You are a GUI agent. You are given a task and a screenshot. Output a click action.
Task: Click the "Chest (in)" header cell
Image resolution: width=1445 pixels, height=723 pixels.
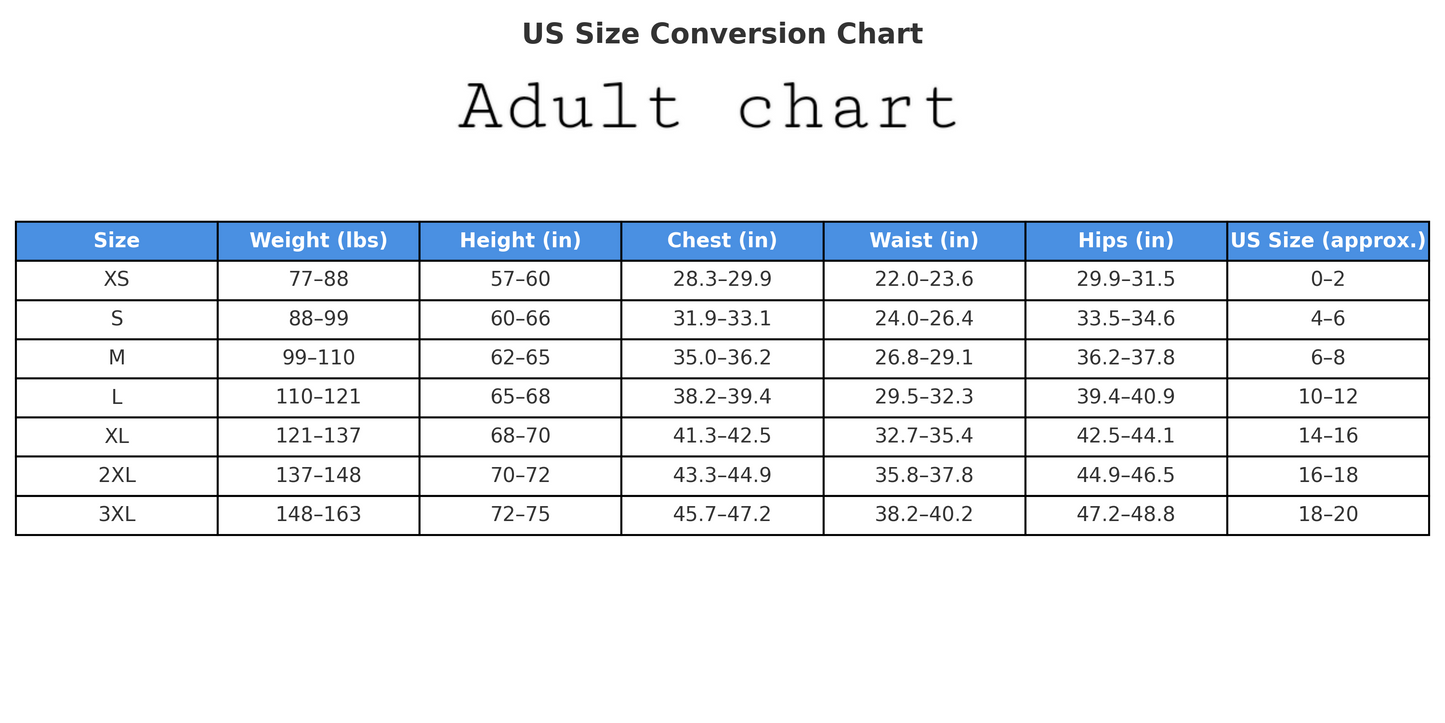[722, 241]
